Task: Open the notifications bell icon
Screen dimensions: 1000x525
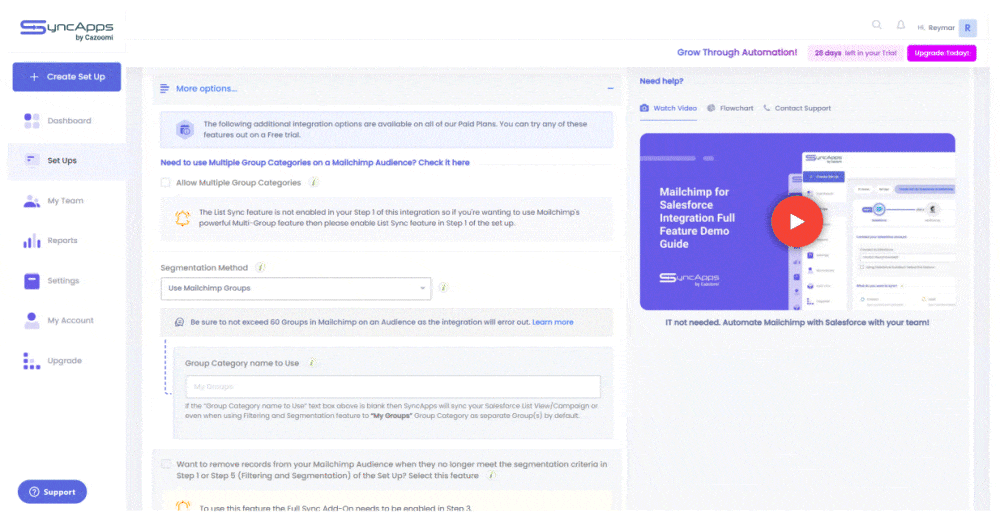Action: pos(901,26)
